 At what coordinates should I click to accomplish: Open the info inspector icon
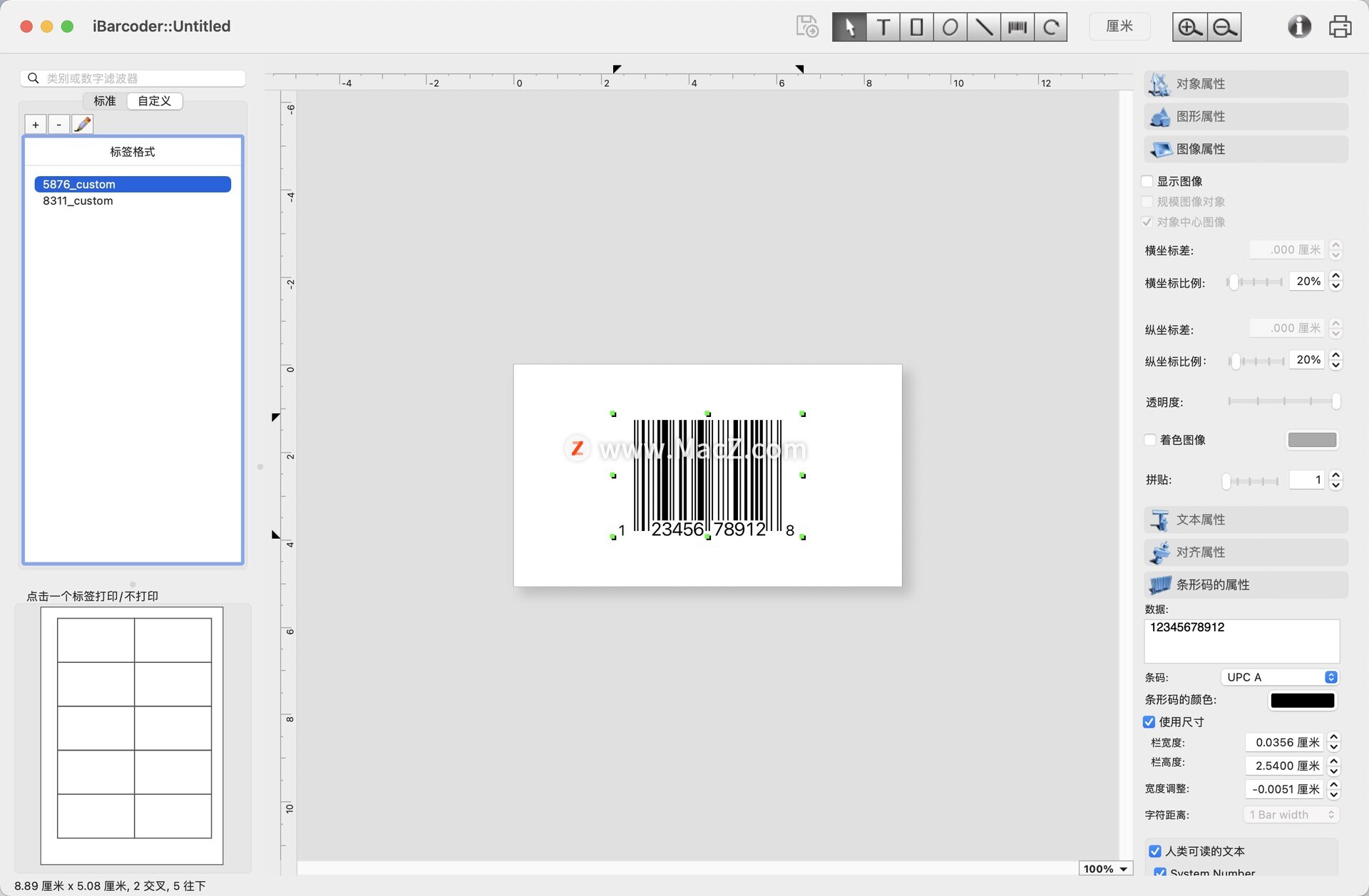pyautogui.click(x=1299, y=26)
